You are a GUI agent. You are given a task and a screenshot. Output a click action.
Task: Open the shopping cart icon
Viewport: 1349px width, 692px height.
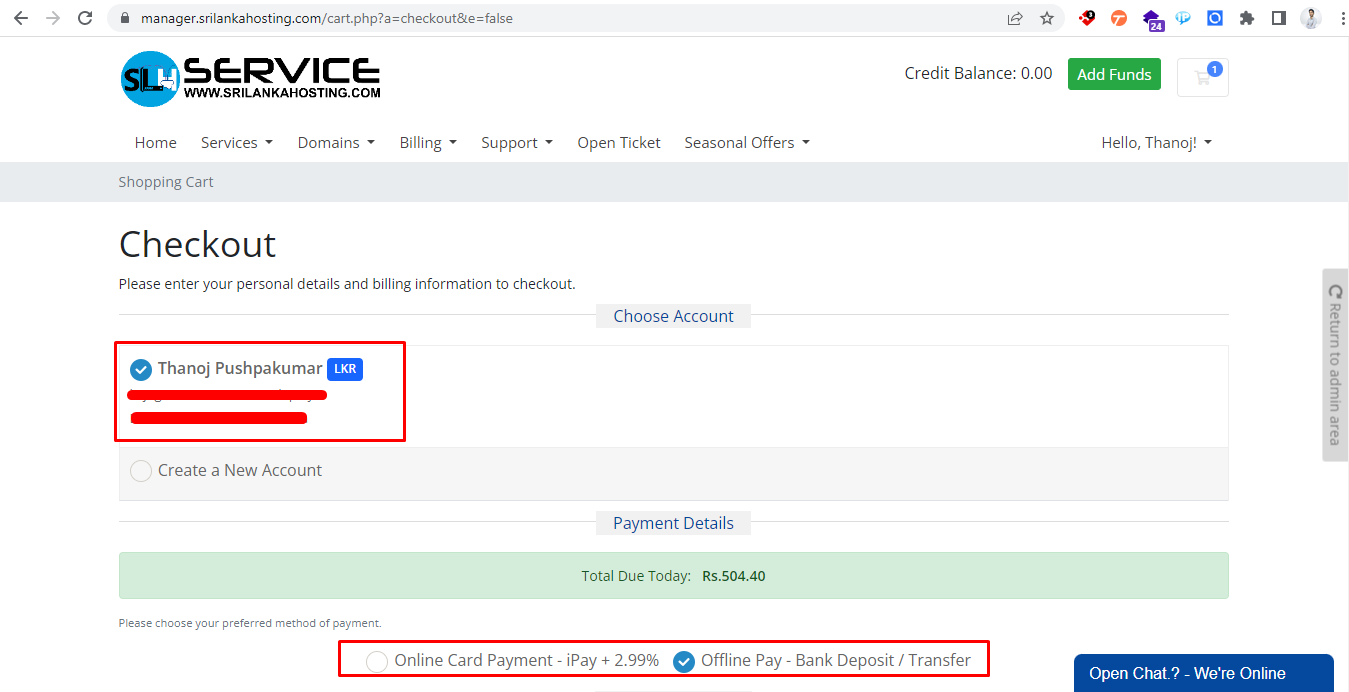pos(1202,77)
